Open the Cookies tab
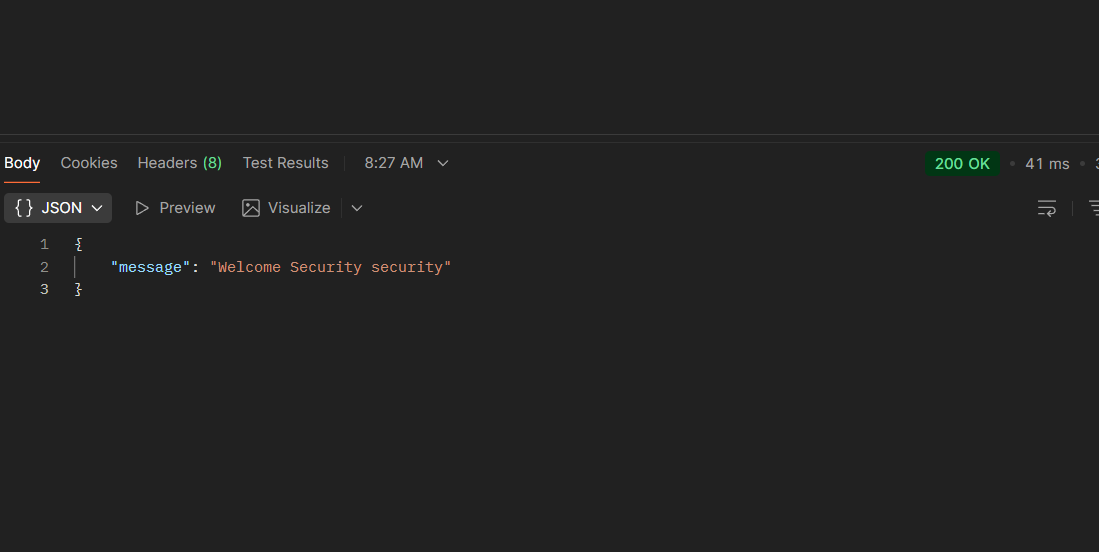The width and height of the screenshot is (1099, 552). [x=89, y=163]
